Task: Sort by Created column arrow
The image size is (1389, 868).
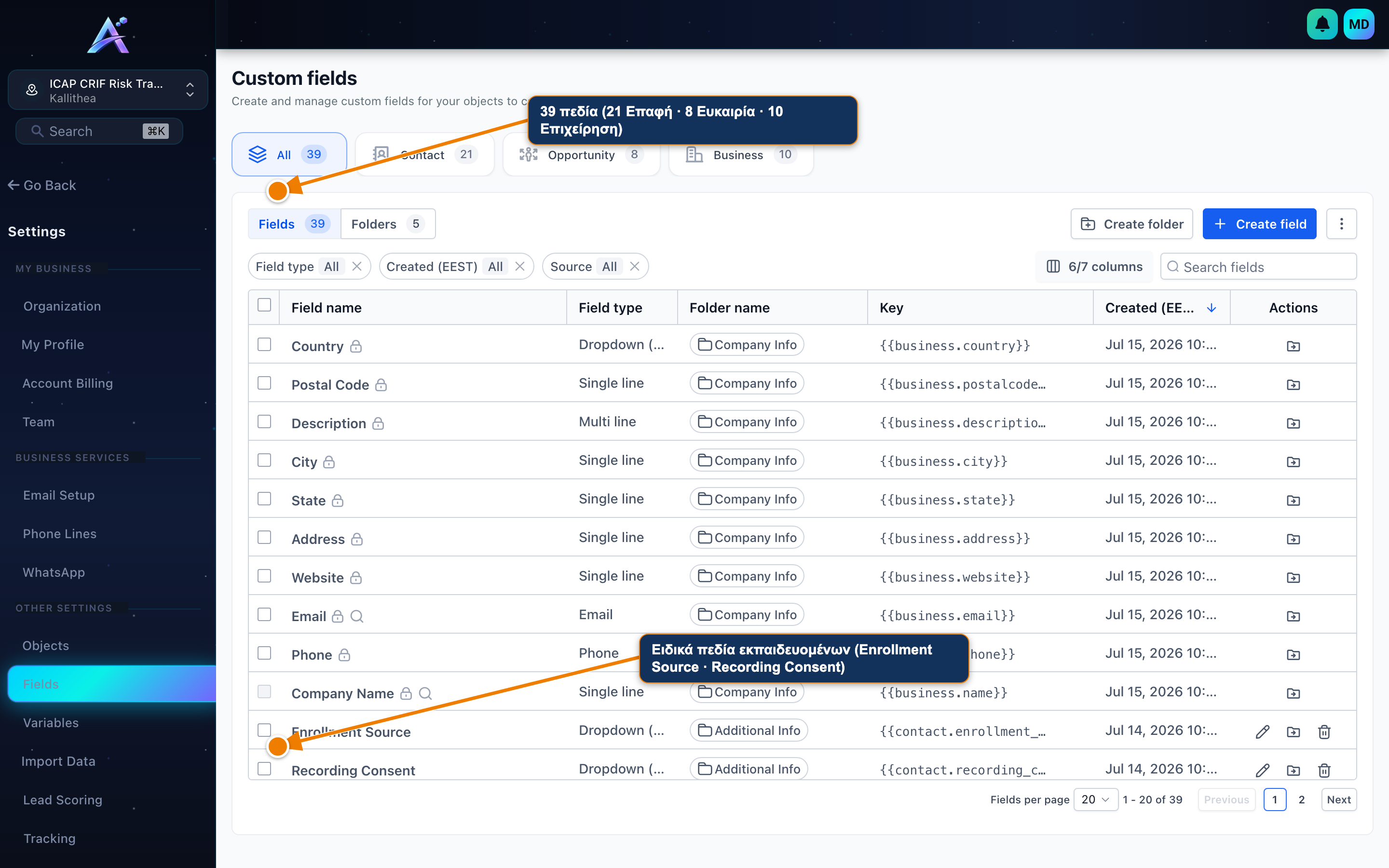Action: point(1212,308)
